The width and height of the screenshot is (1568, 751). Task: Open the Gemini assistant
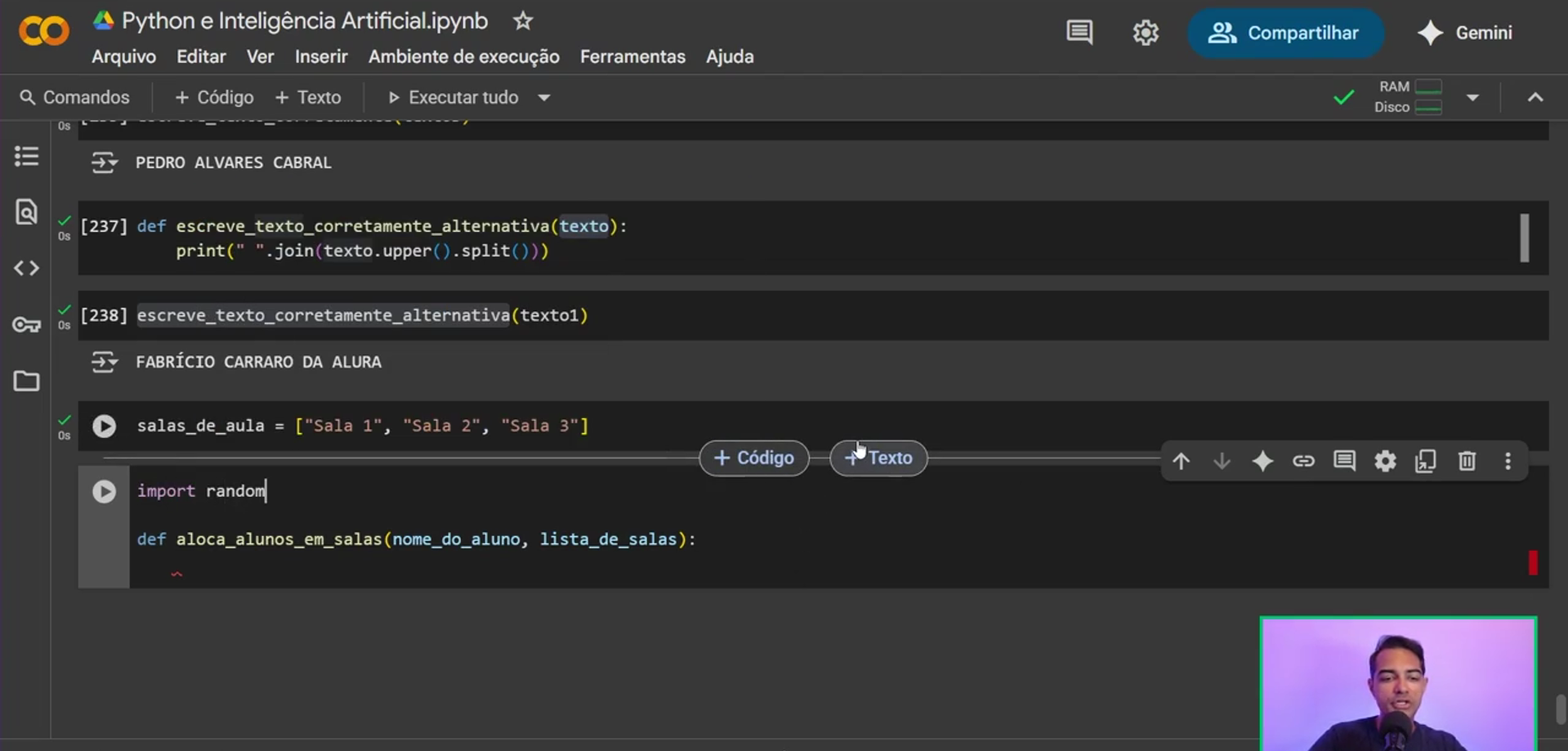tap(1465, 33)
